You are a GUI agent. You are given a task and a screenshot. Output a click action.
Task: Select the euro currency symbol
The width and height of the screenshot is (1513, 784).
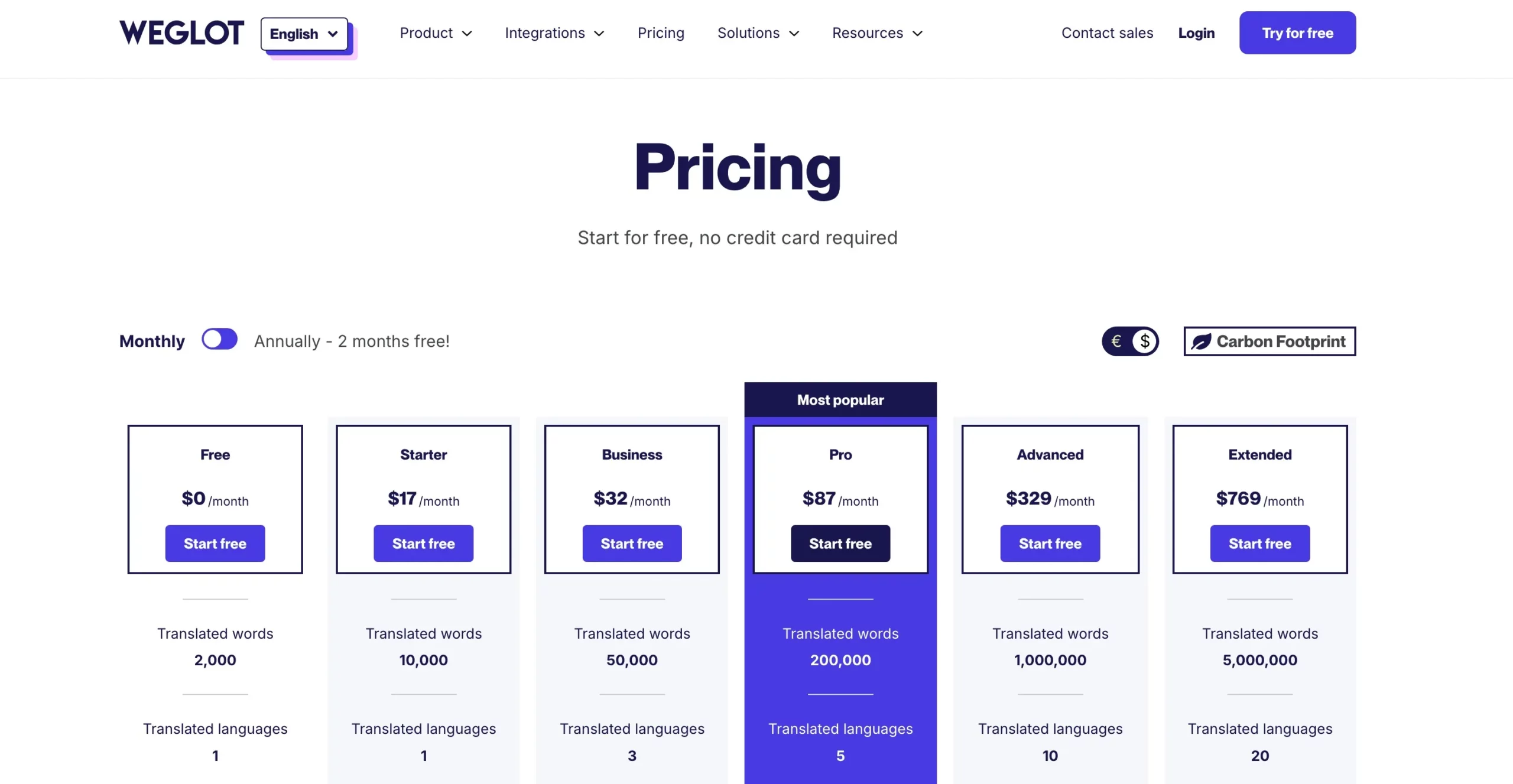pos(1116,341)
